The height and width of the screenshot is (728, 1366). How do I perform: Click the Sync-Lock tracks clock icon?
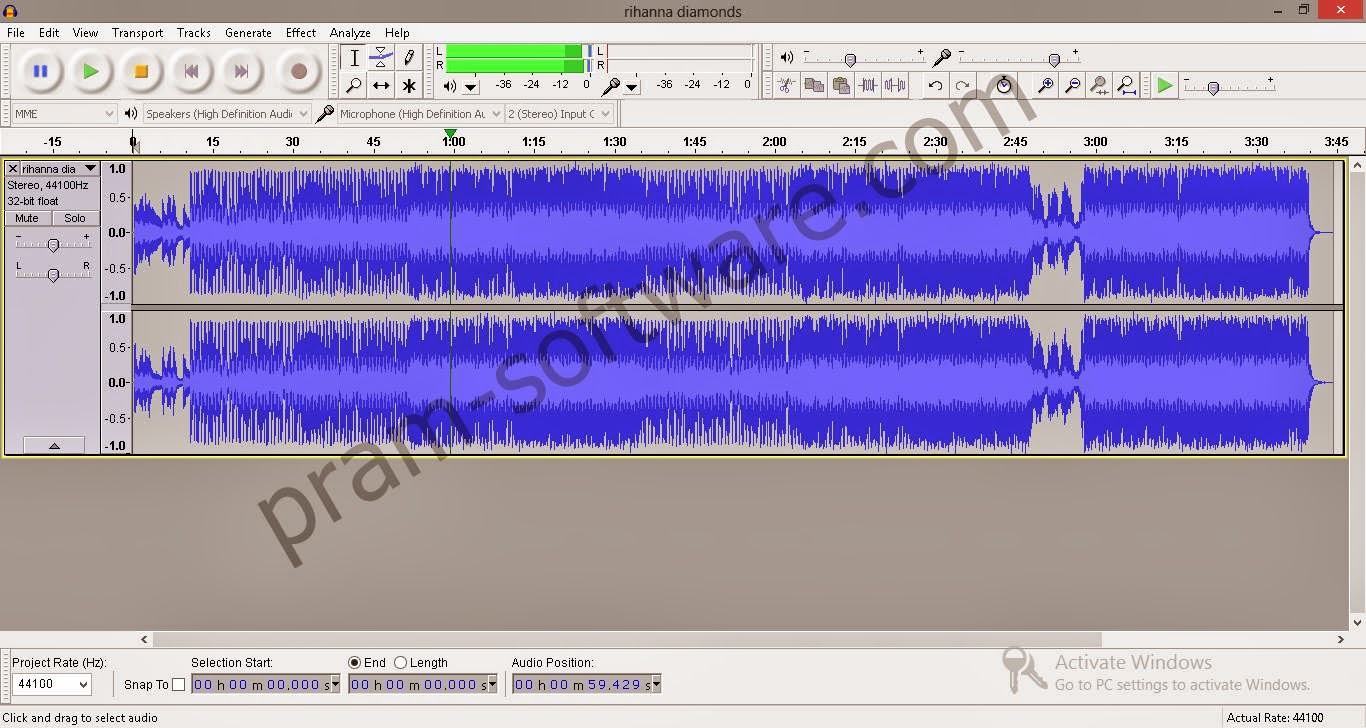point(1004,86)
